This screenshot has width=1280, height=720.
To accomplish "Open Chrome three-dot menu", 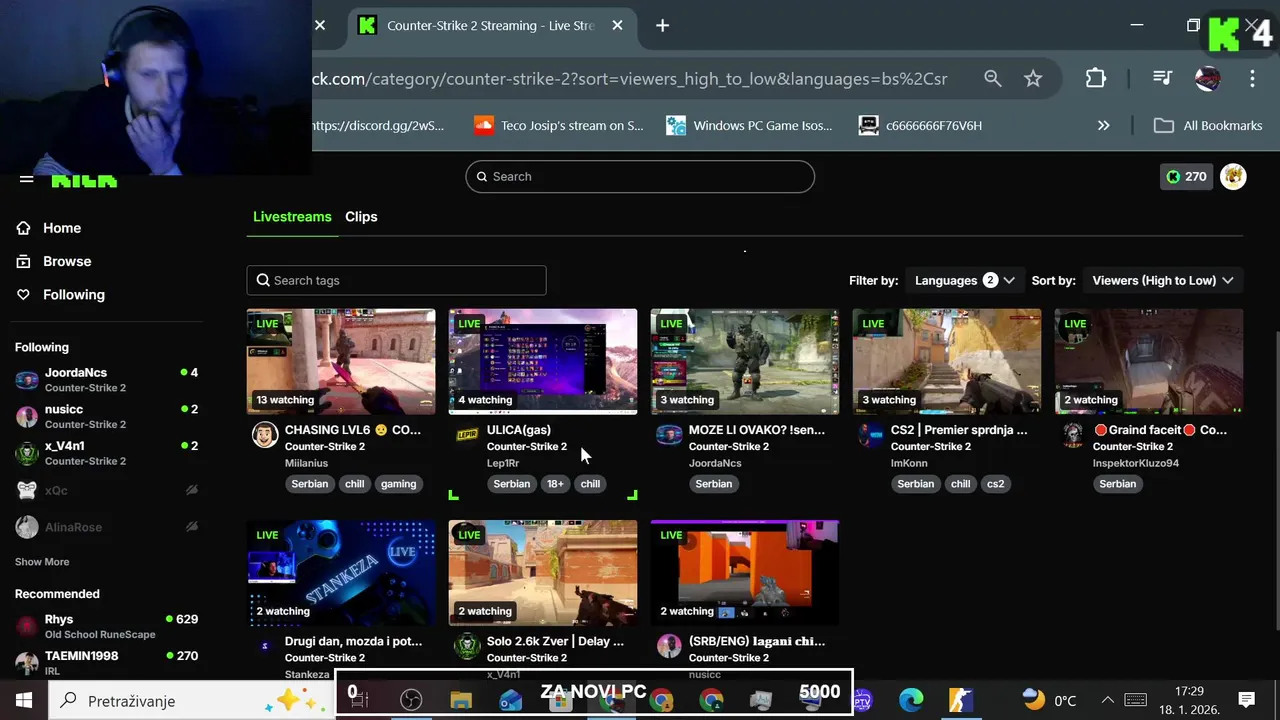I will tap(1252, 78).
